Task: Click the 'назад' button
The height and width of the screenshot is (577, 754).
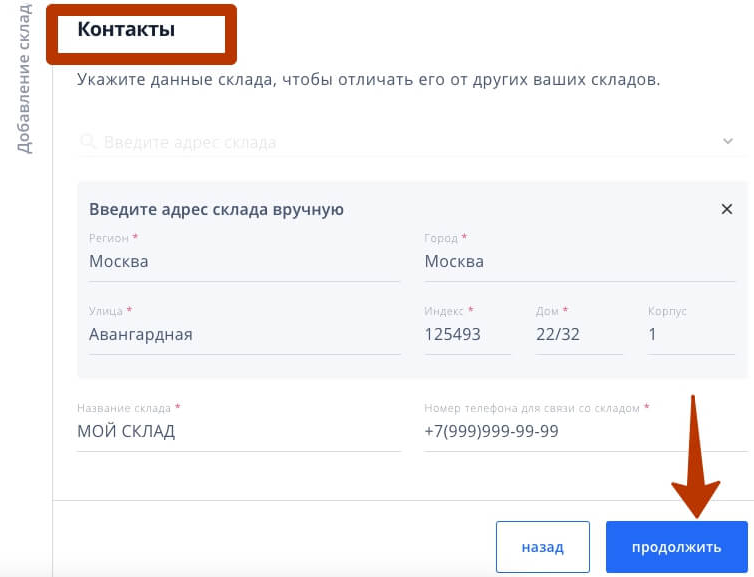Action: 543,547
